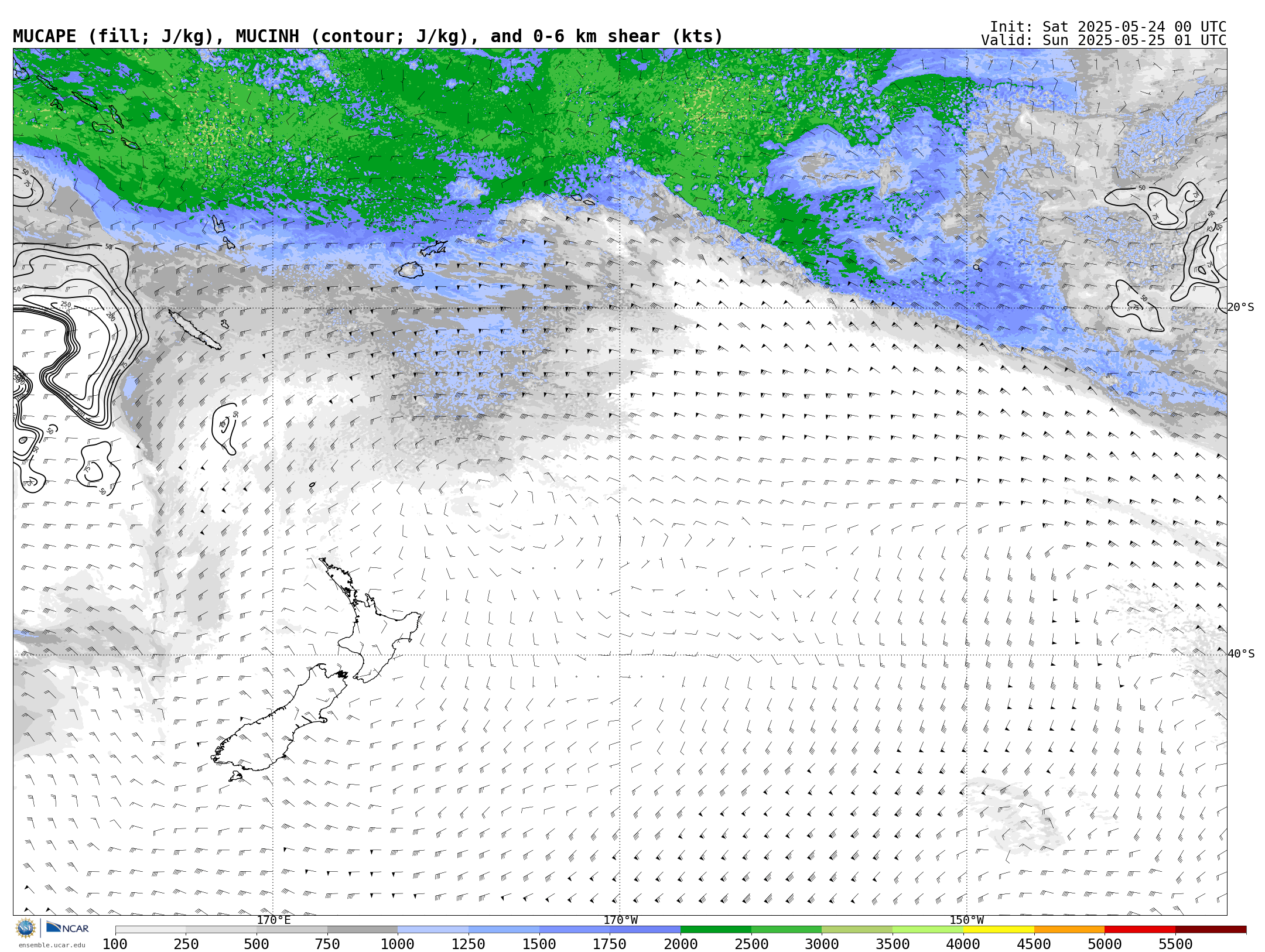This screenshot has height=952, width=1265.
Task: Click the Init: Sat 2025-05-24 00 UTC text
Action: [1108, 27]
